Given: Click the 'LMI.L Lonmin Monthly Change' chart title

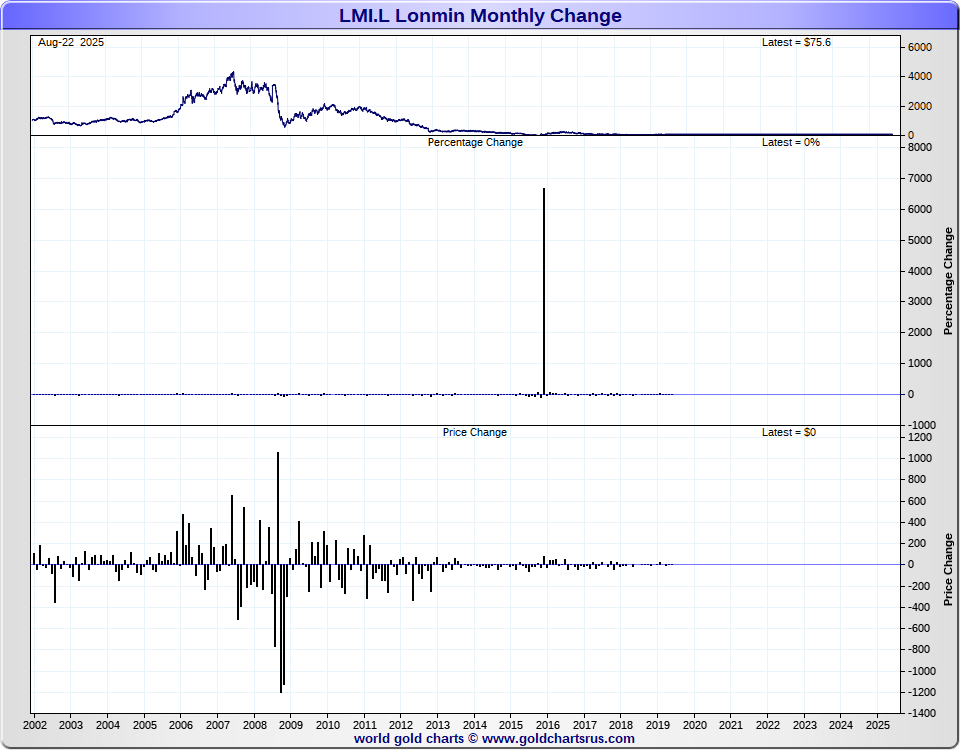Looking at the screenshot, I should [x=480, y=15].
